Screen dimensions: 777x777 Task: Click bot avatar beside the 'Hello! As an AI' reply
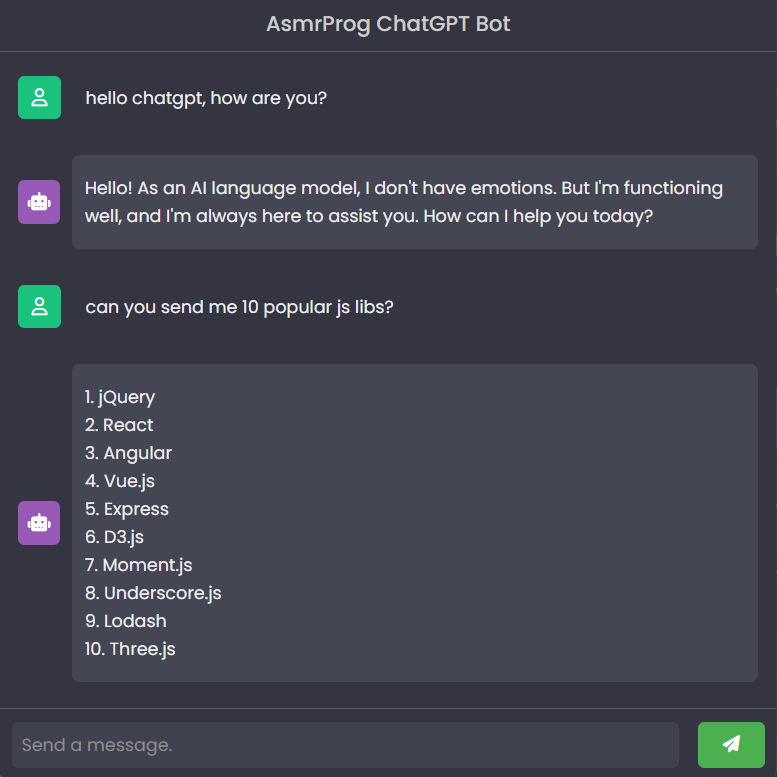click(39, 202)
